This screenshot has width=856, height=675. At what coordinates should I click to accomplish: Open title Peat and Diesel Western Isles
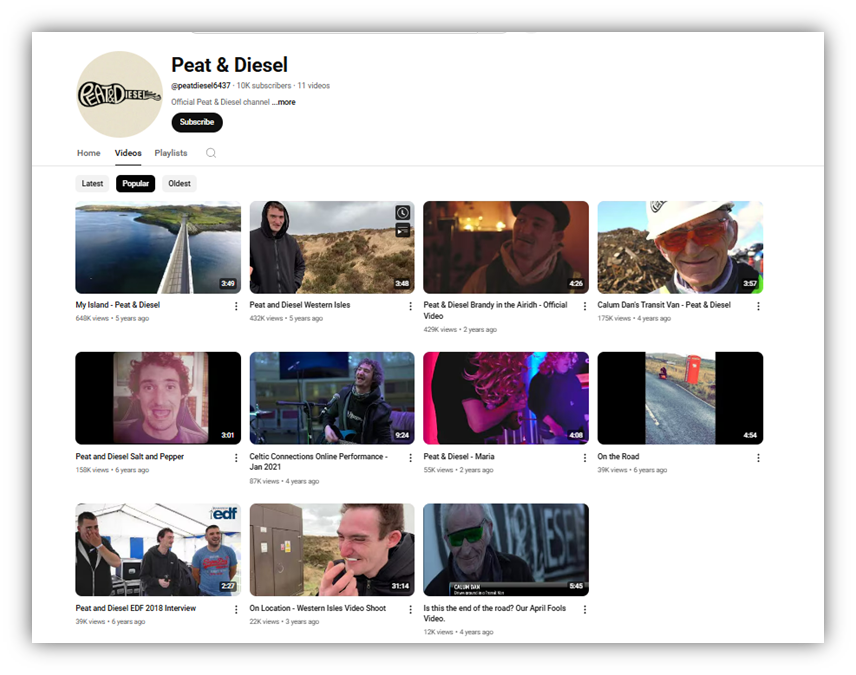[300, 305]
